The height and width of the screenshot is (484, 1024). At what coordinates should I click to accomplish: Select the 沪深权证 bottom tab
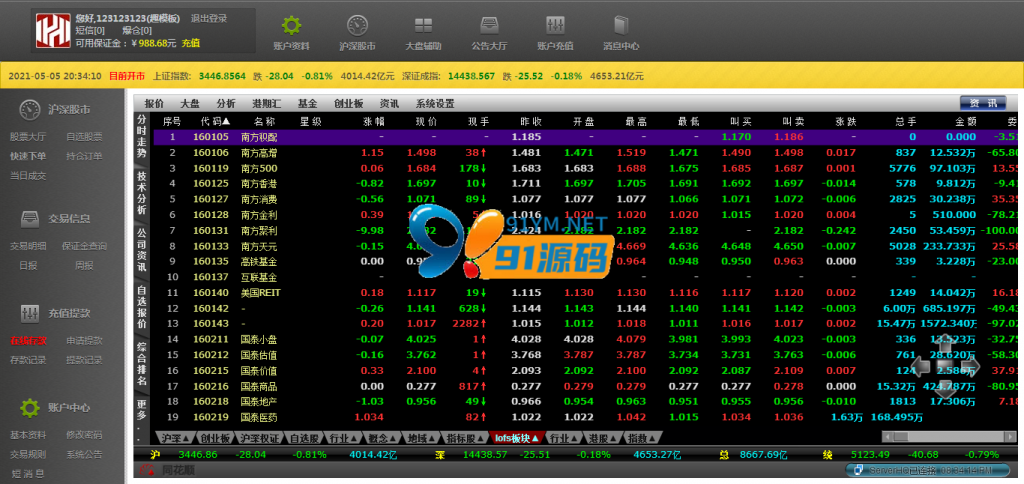coord(260,438)
